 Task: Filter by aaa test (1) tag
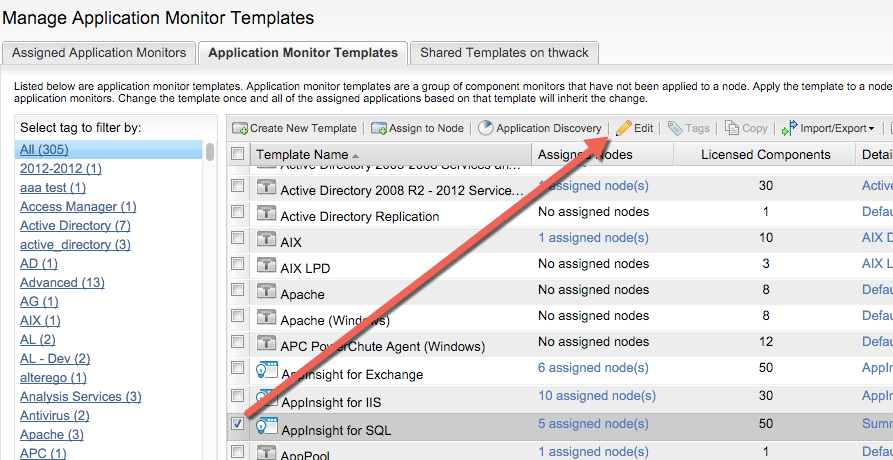pyautogui.click(x=53, y=187)
